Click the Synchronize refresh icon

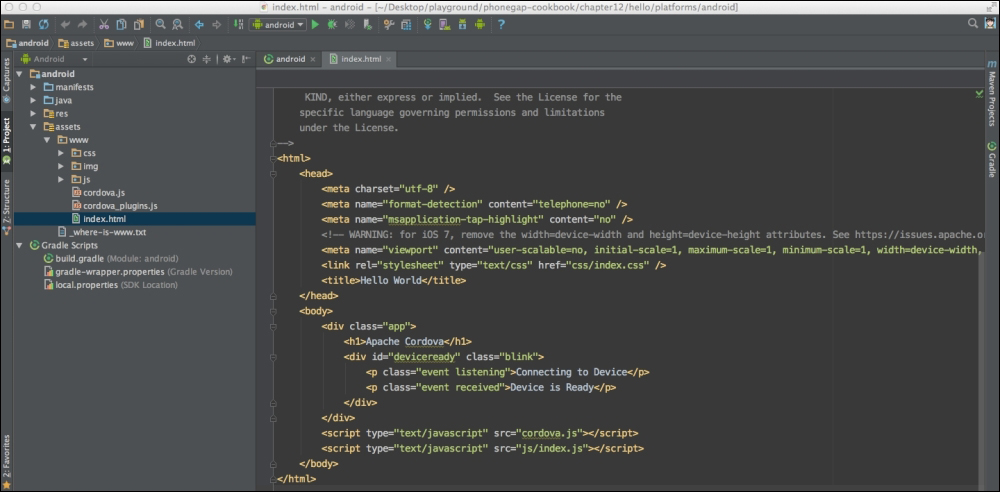[x=43, y=24]
